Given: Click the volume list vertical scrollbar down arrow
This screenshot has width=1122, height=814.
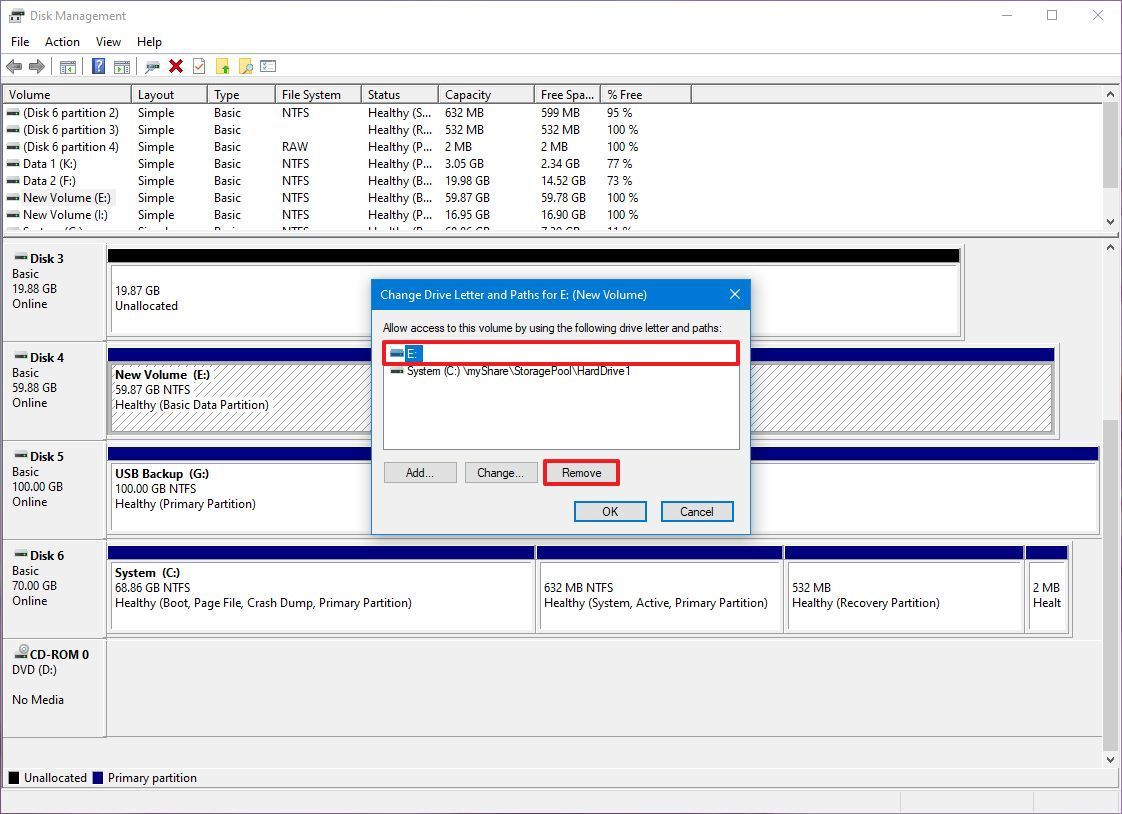Looking at the screenshot, I should click(1112, 222).
